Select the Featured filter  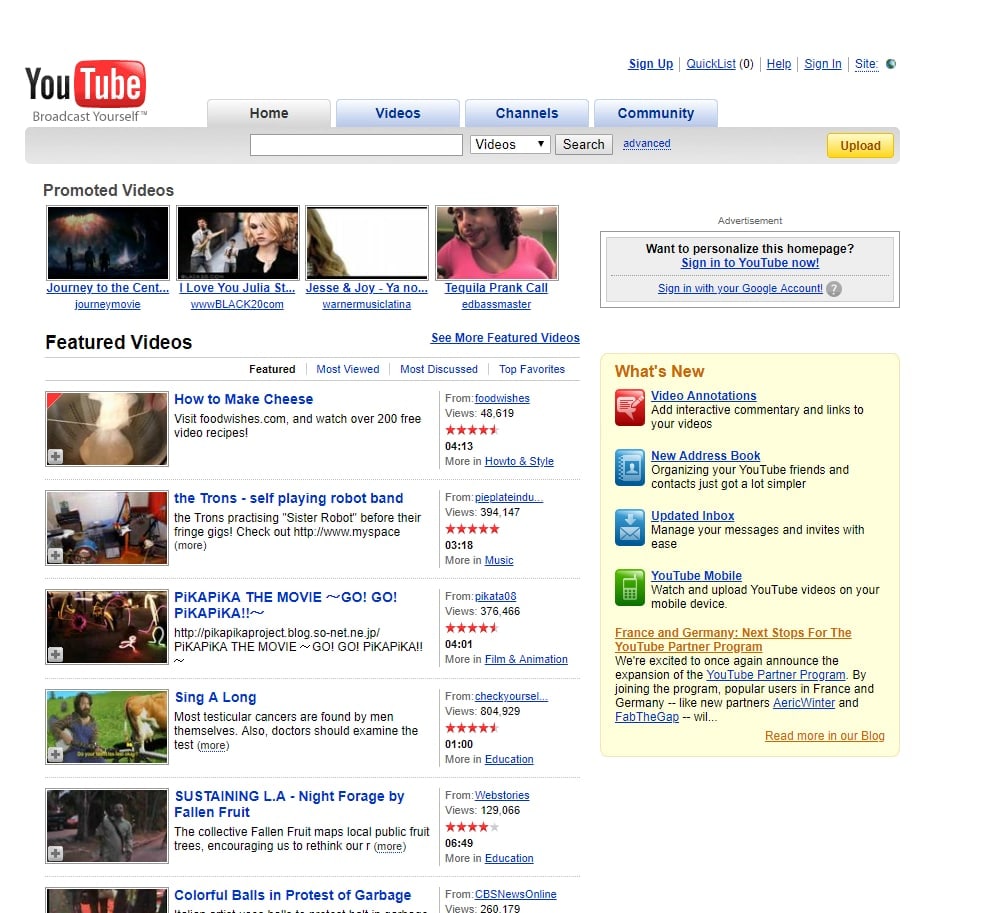coord(272,369)
